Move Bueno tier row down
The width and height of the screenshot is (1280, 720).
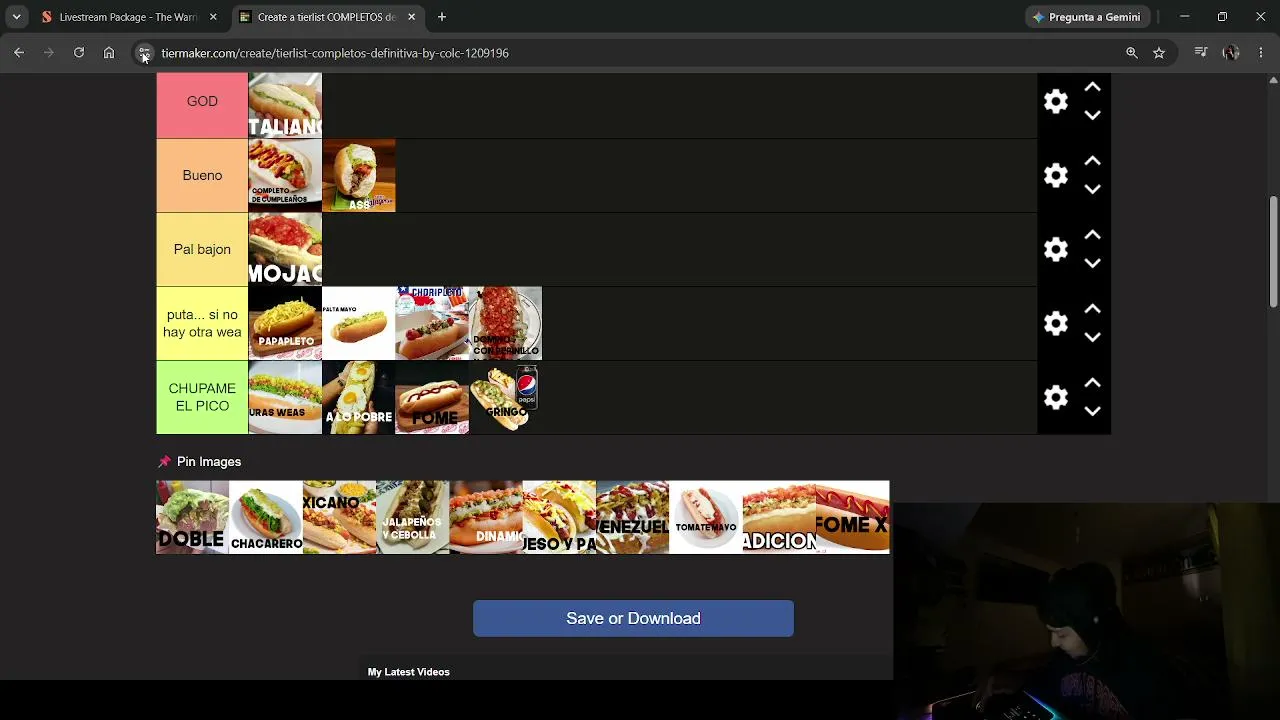click(x=1092, y=189)
